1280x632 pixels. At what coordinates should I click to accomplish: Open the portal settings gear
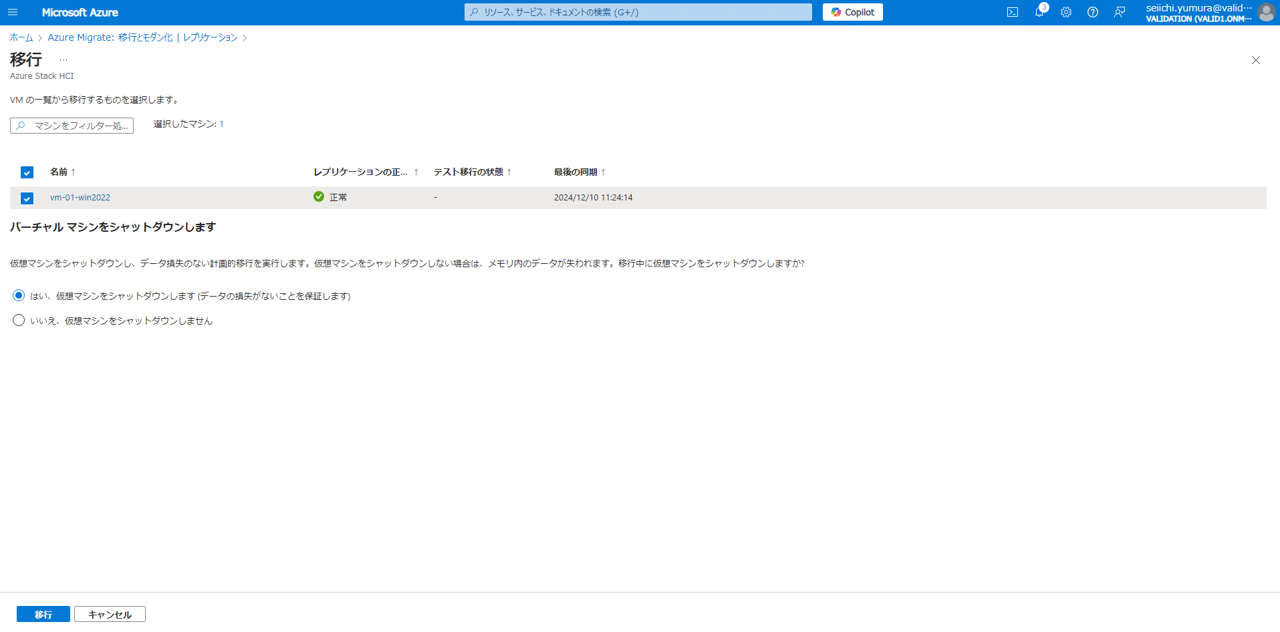coord(1066,12)
